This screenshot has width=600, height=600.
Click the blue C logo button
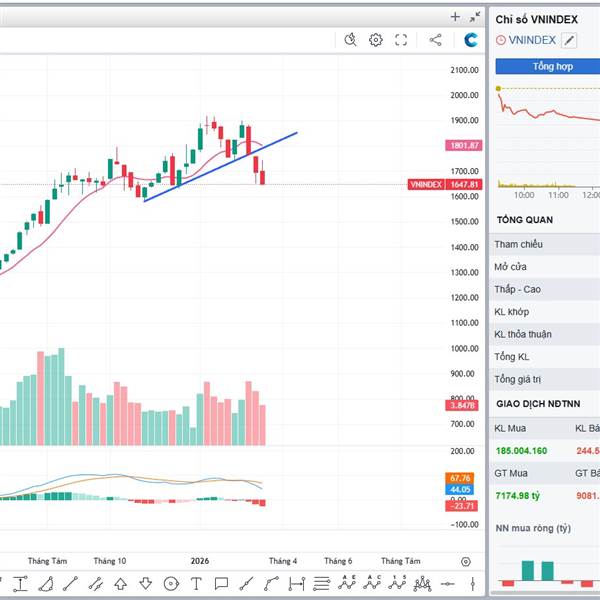pyautogui.click(x=472, y=40)
